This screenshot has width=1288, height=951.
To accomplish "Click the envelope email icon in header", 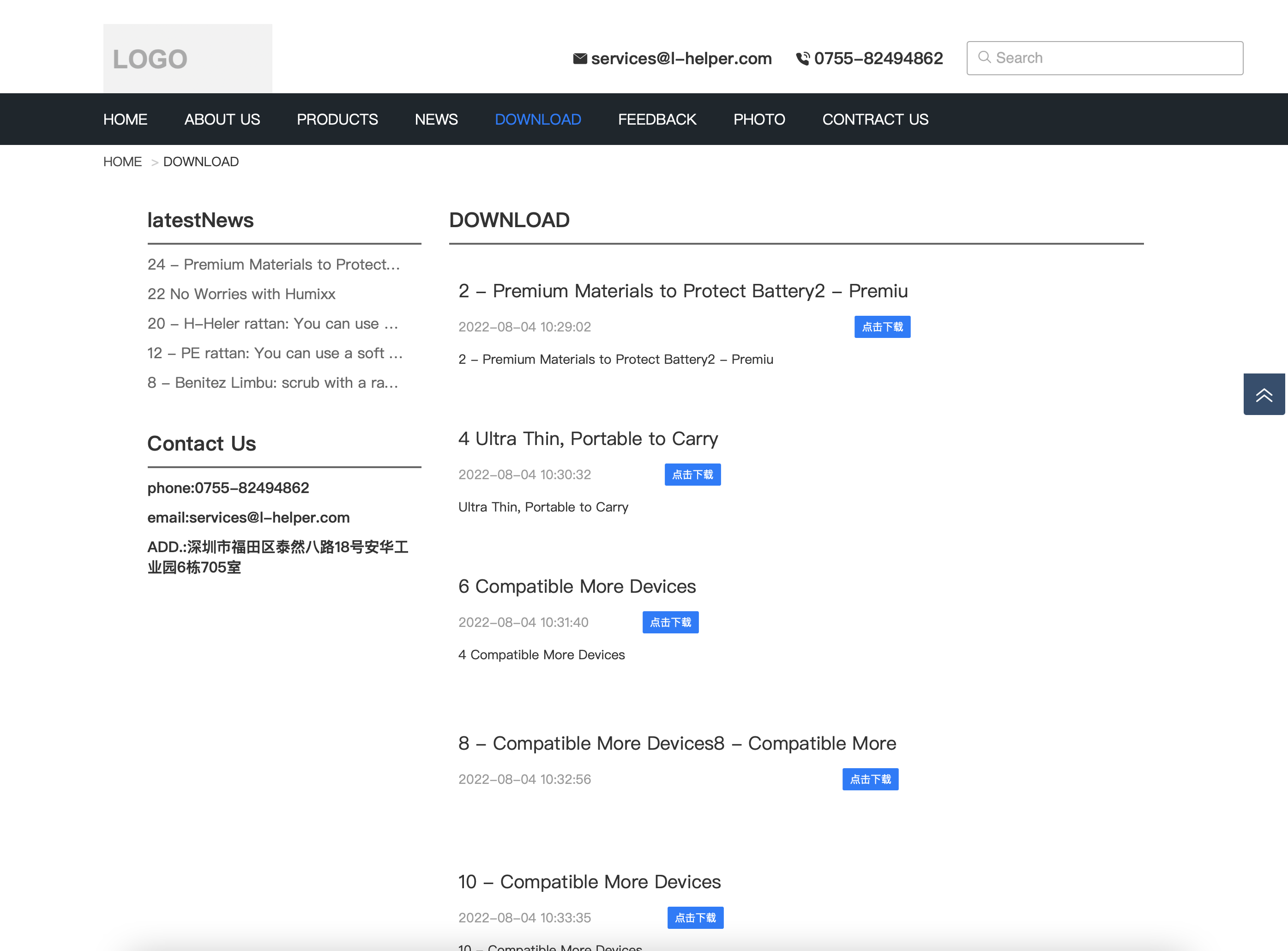I will 579,58.
